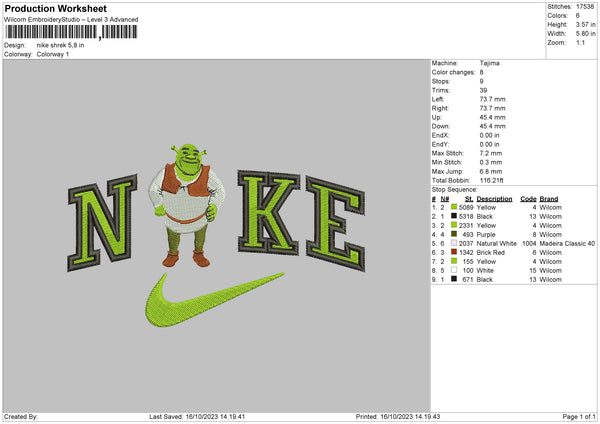The width and height of the screenshot is (600, 424).
Task: Select the 'Brick Red' description text
Action: tap(491, 253)
